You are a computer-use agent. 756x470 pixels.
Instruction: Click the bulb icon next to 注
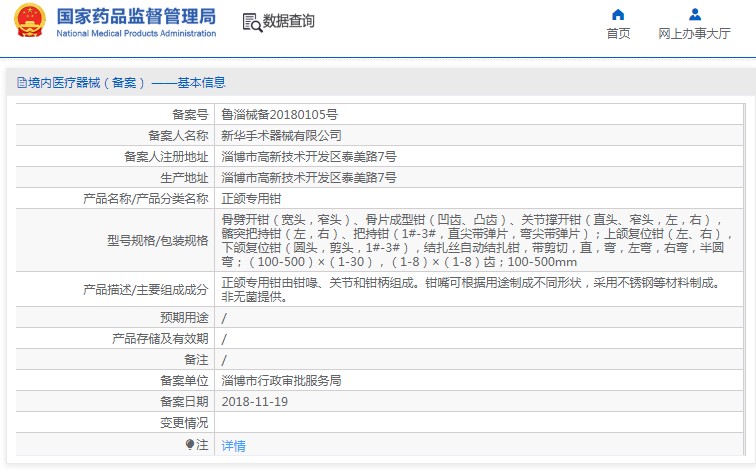pyautogui.click(x=190, y=444)
